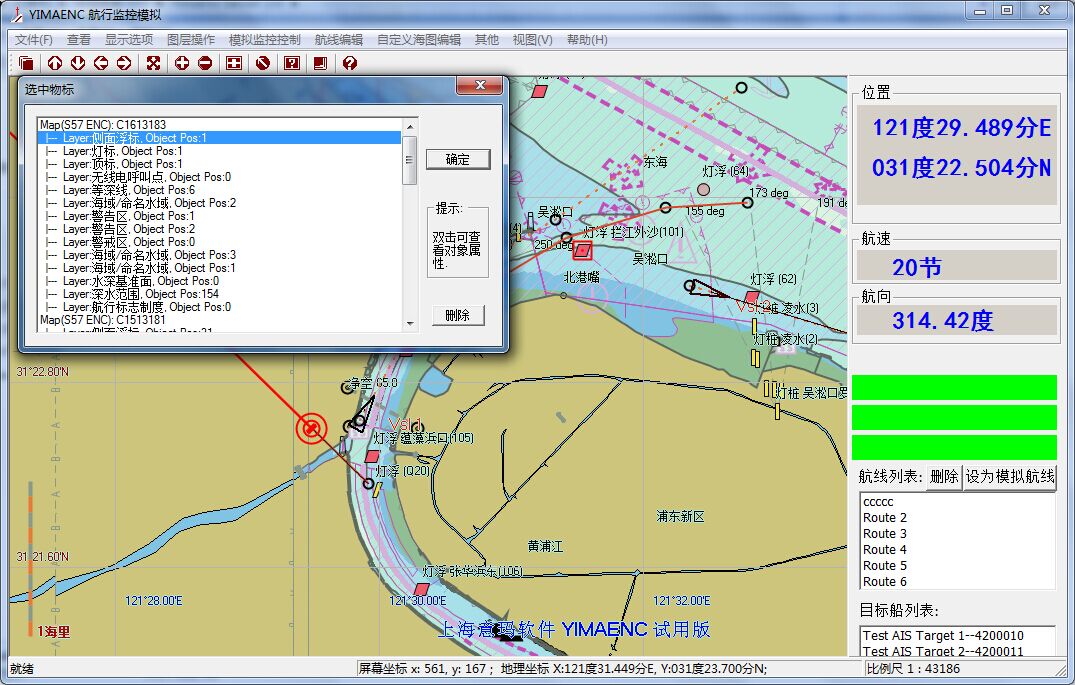Select tree root Map(S57 ENC): C1613183
This screenshot has height=685, width=1075.
pyautogui.click(x=103, y=125)
